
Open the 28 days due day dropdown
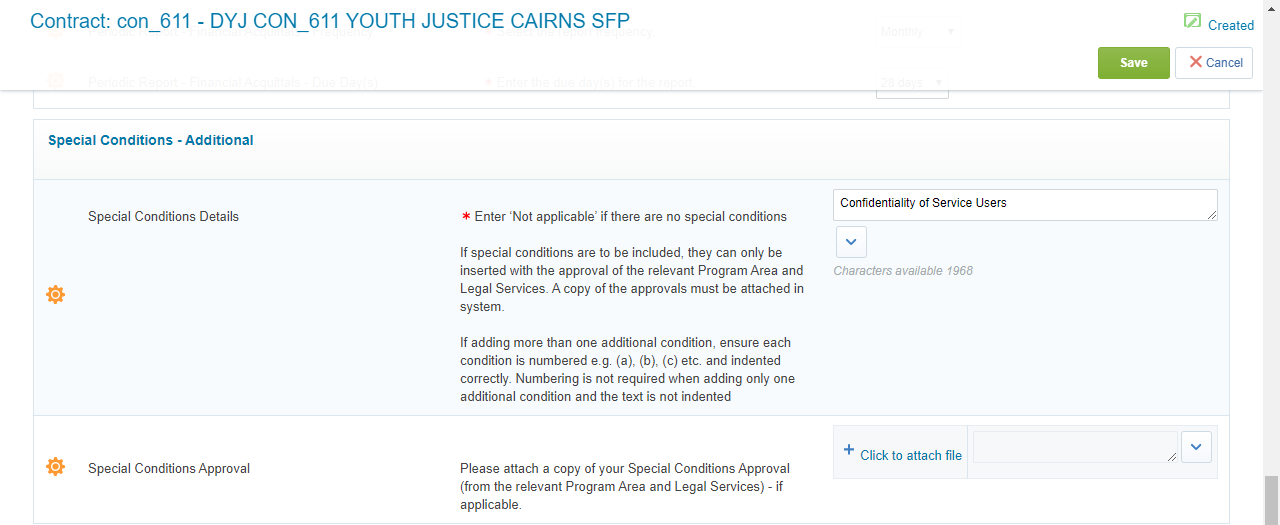coord(912,83)
